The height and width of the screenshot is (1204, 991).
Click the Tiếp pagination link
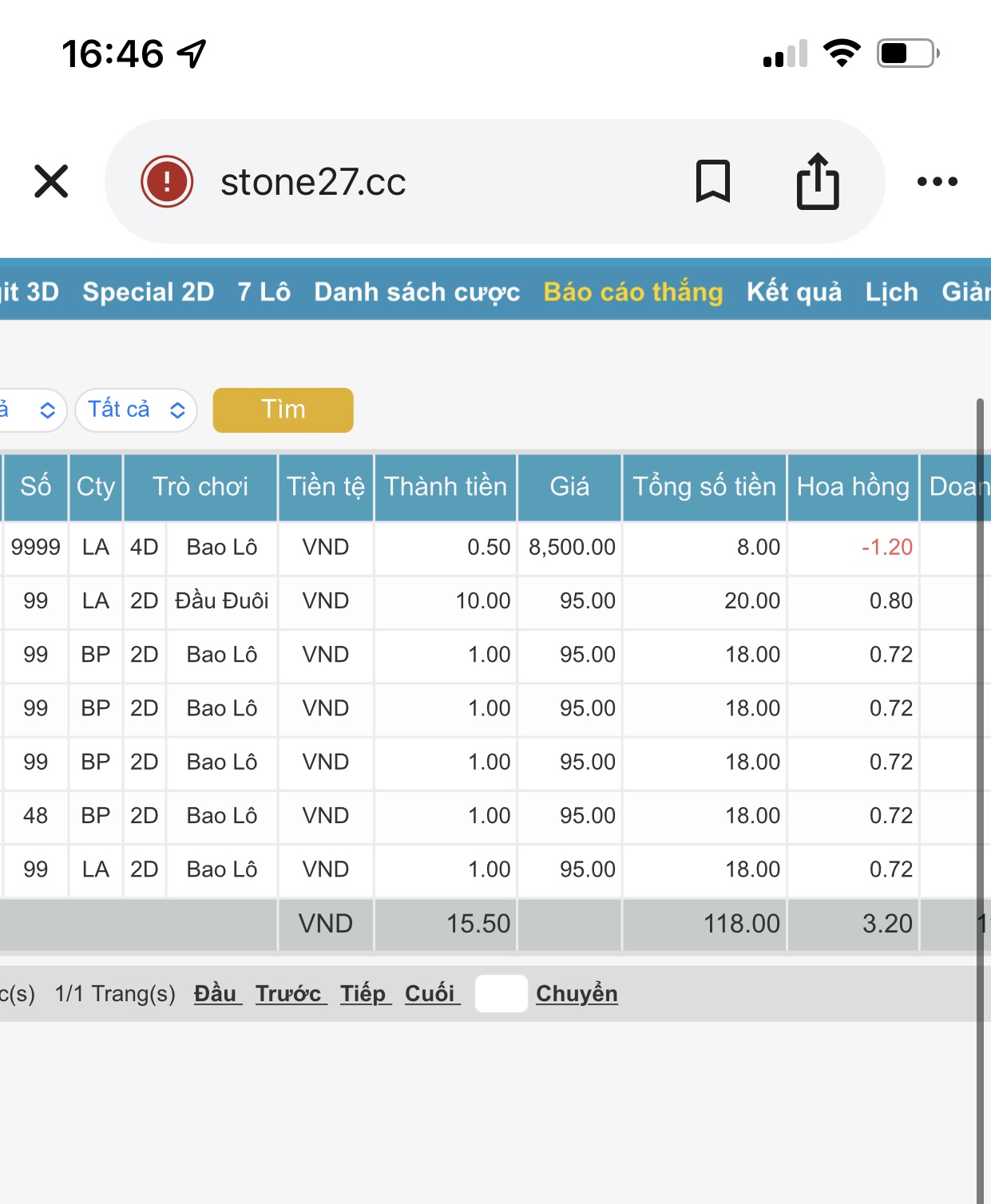pos(365,993)
